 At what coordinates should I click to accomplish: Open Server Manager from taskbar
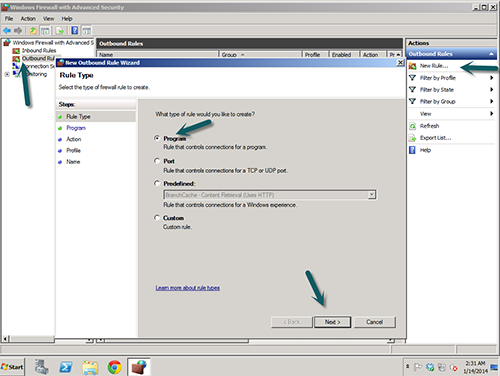point(42,367)
